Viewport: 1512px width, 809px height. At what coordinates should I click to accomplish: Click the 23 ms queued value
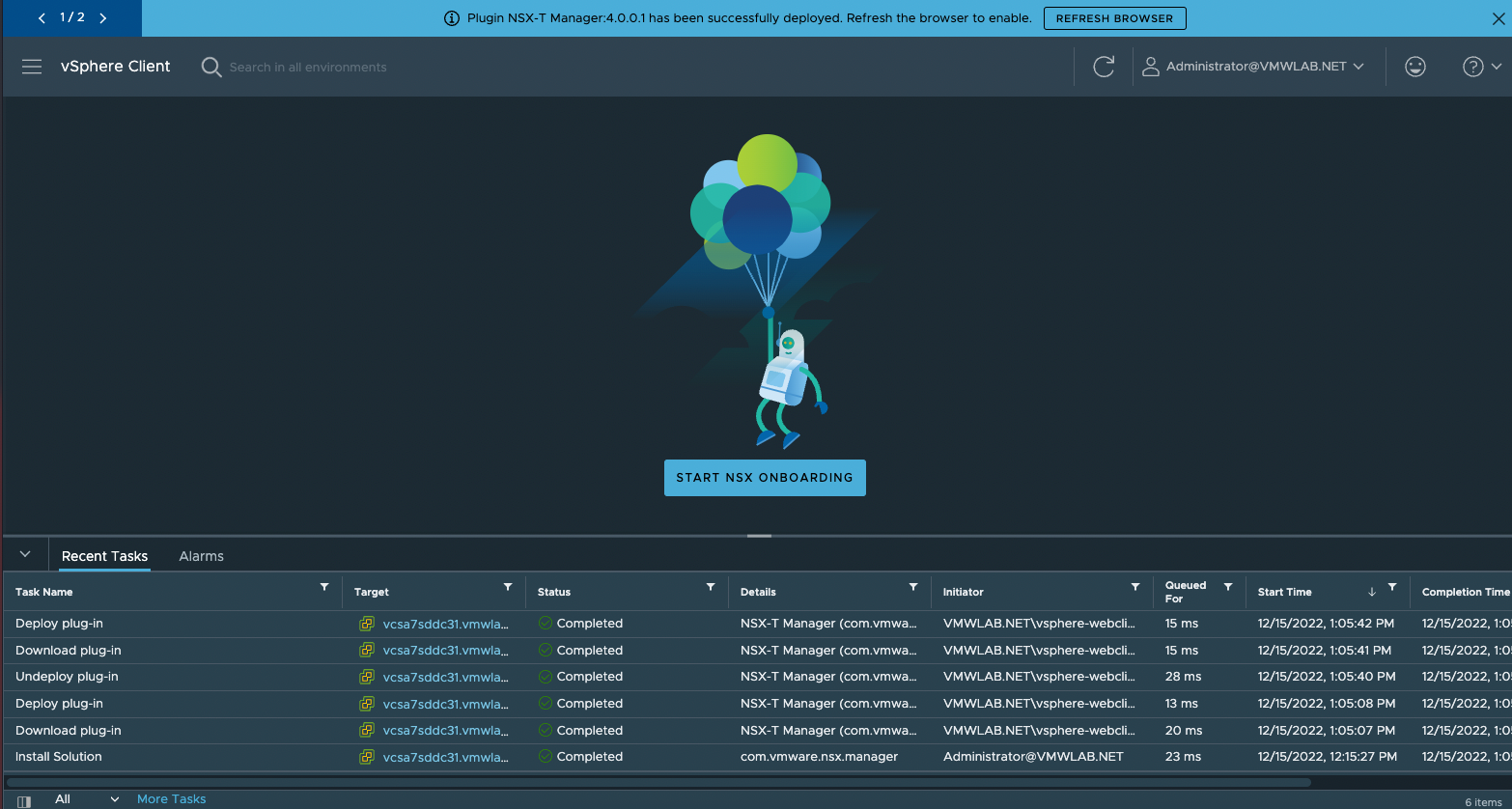click(1183, 757)
